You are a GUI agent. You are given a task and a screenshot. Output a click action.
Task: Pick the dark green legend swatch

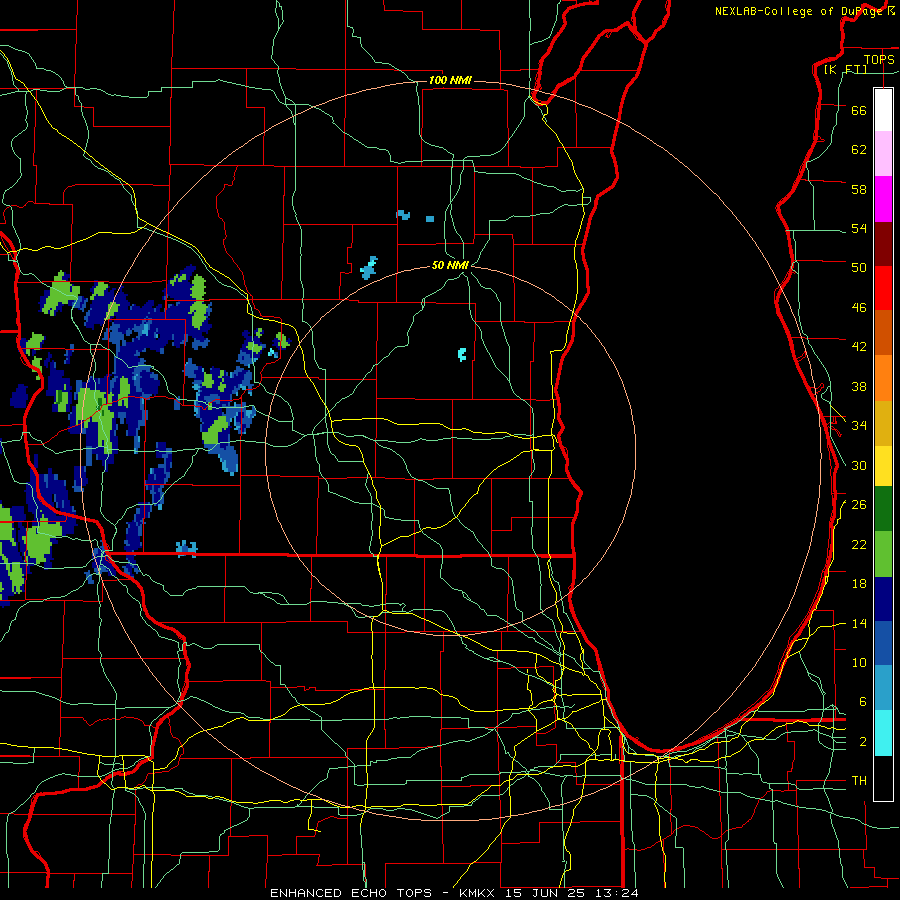point(883,509)
